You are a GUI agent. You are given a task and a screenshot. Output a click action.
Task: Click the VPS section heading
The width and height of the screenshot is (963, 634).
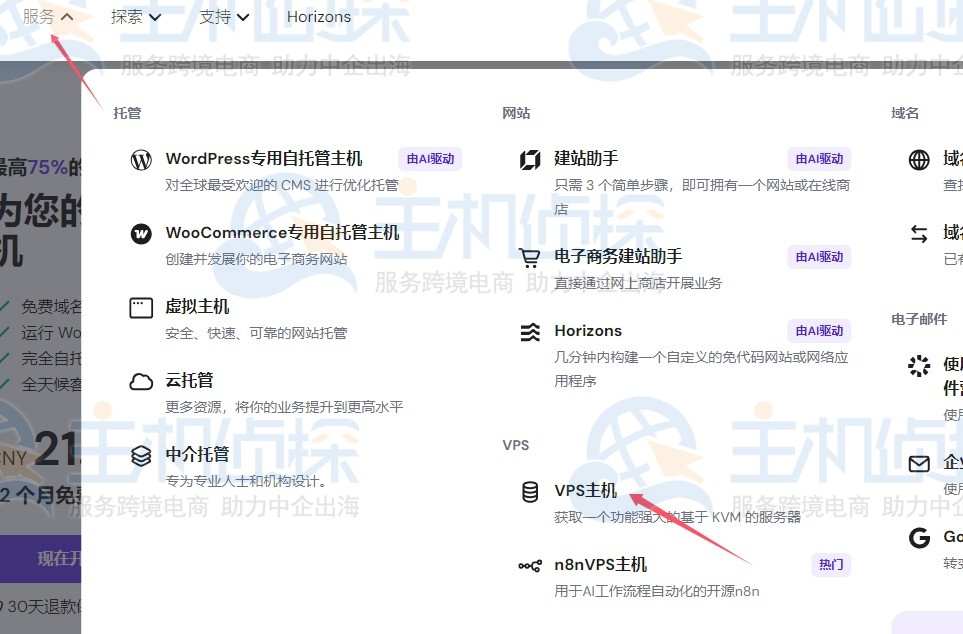tap(516, 445)
